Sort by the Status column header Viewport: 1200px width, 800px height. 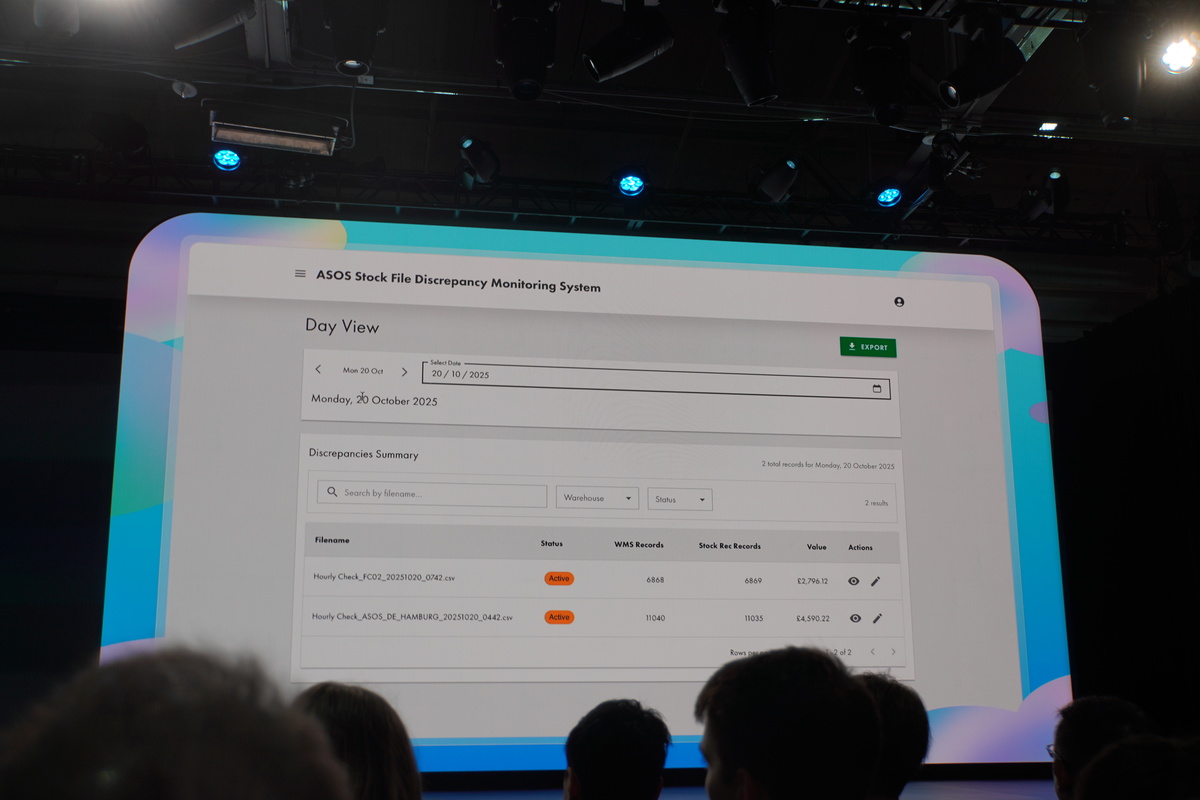click(x=552, y=544)
